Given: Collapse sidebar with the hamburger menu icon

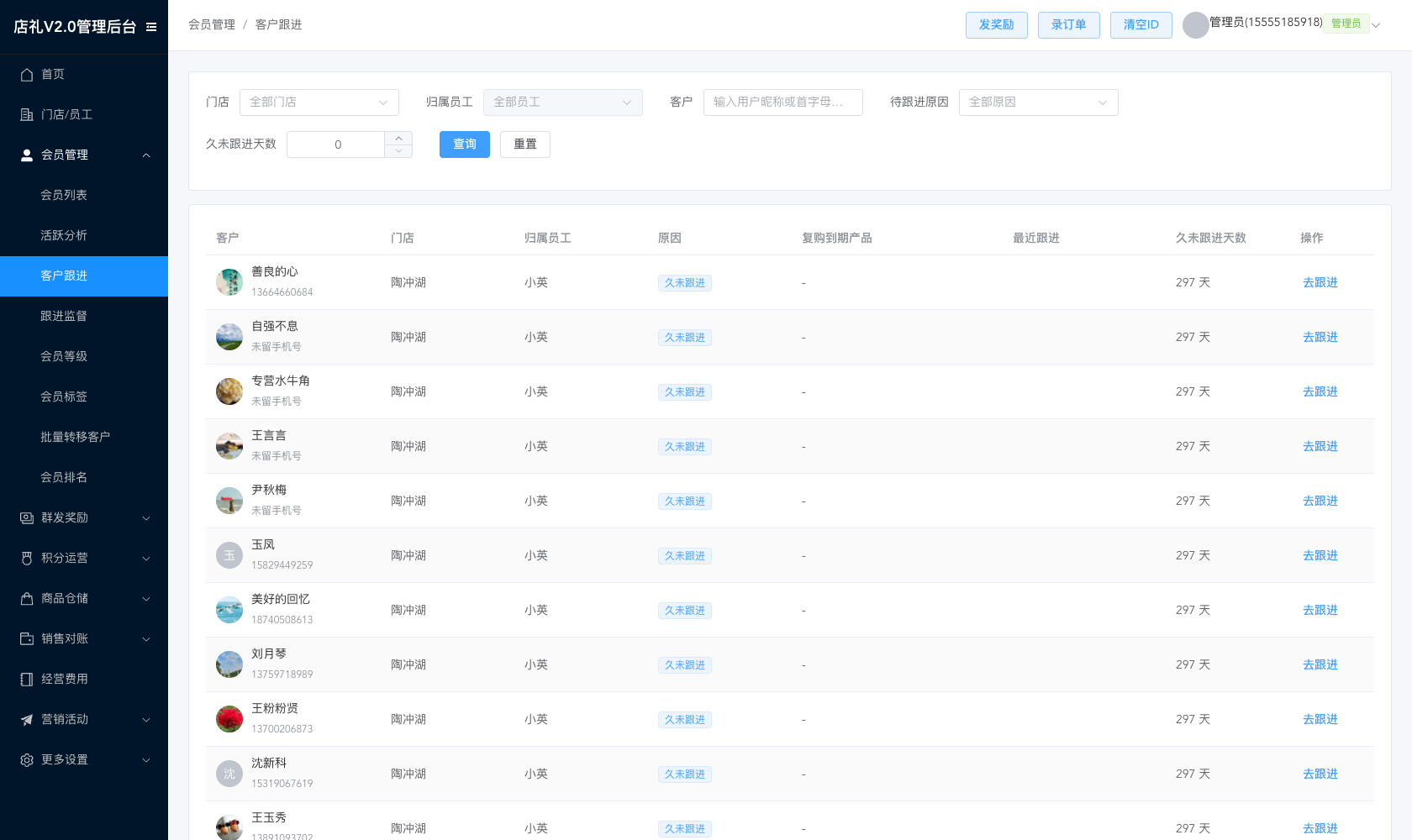Looking at the screenshot, I should pyautogui.click(x=151, y=27).
